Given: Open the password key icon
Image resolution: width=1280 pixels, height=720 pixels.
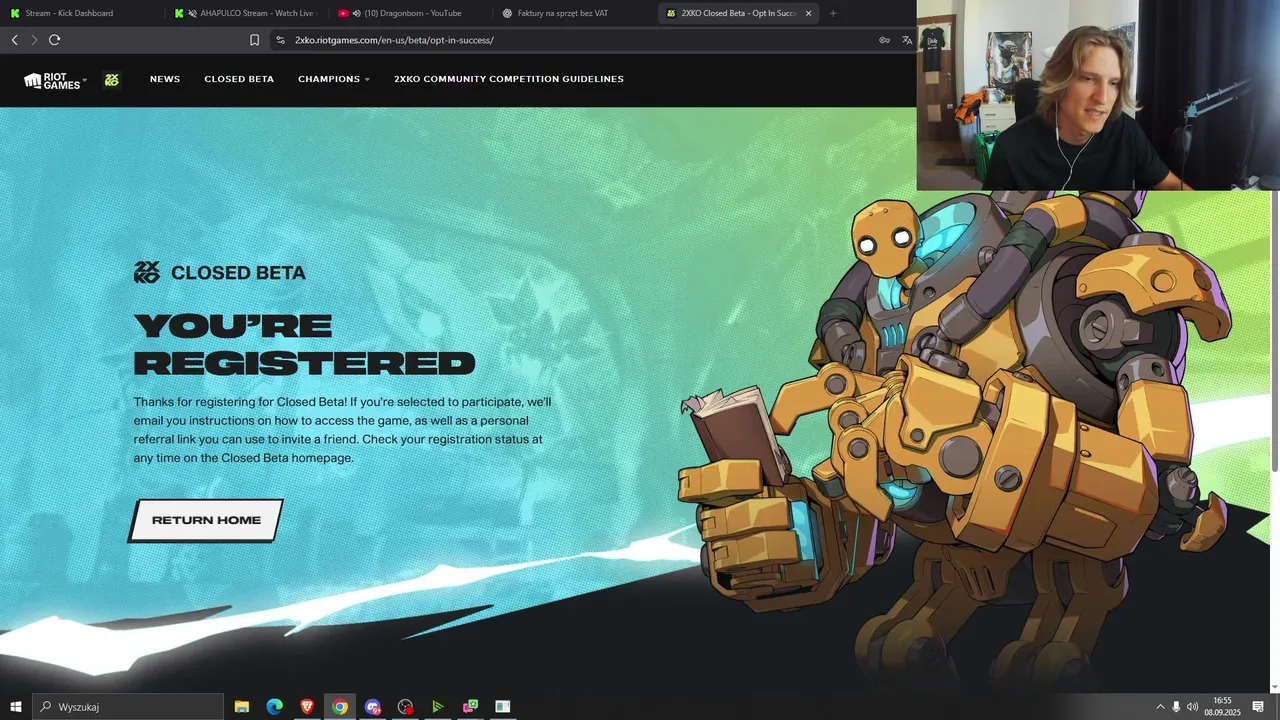Looking at the screenshot, I should [884, 40].
